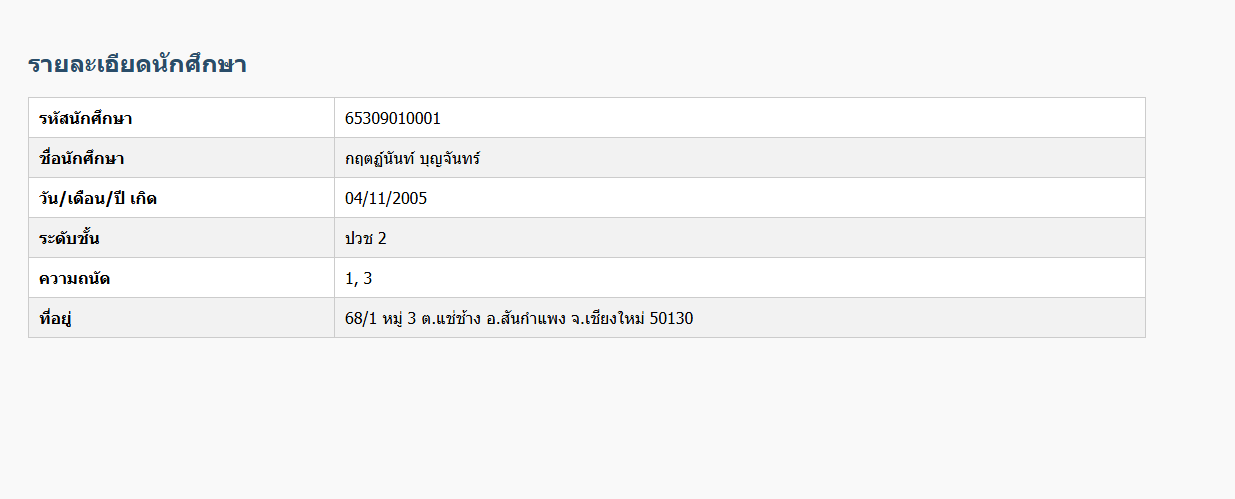Select the student name กฤตฏ์นันท์ บุญจันทร์

[413, 158]
